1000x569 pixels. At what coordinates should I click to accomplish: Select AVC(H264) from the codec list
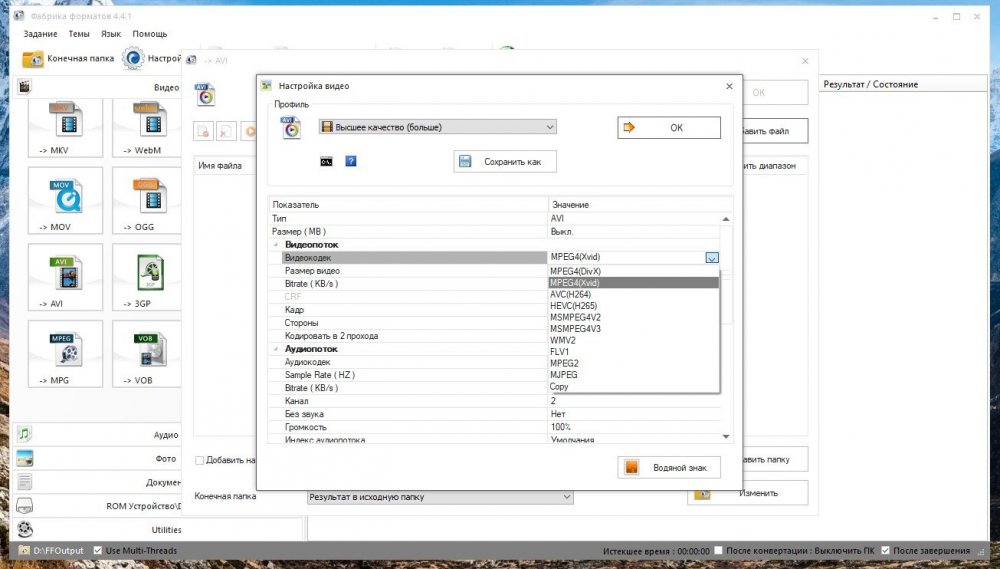[x=572, y=295]
